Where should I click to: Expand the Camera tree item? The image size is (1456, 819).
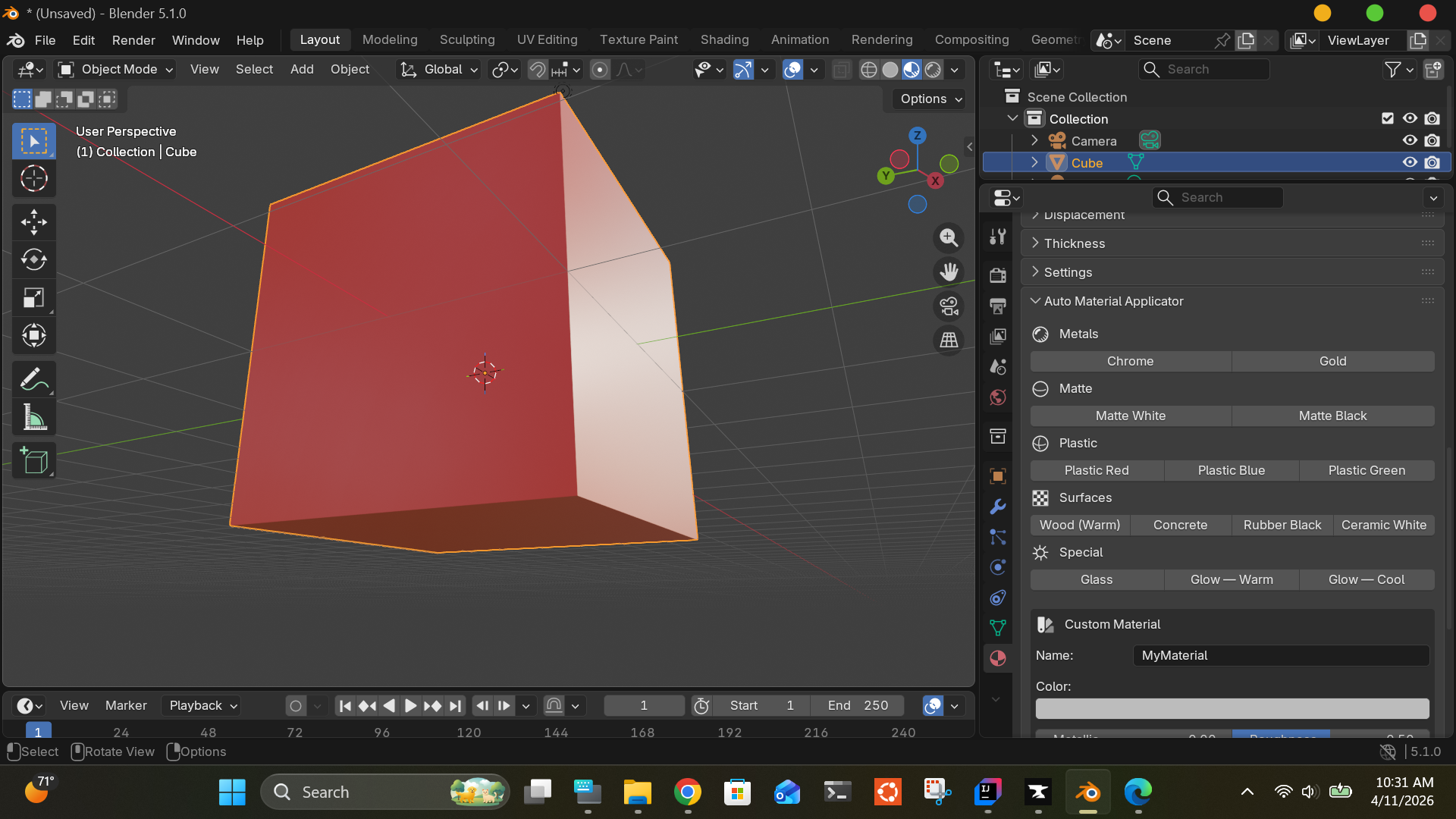coord(1034,140)
